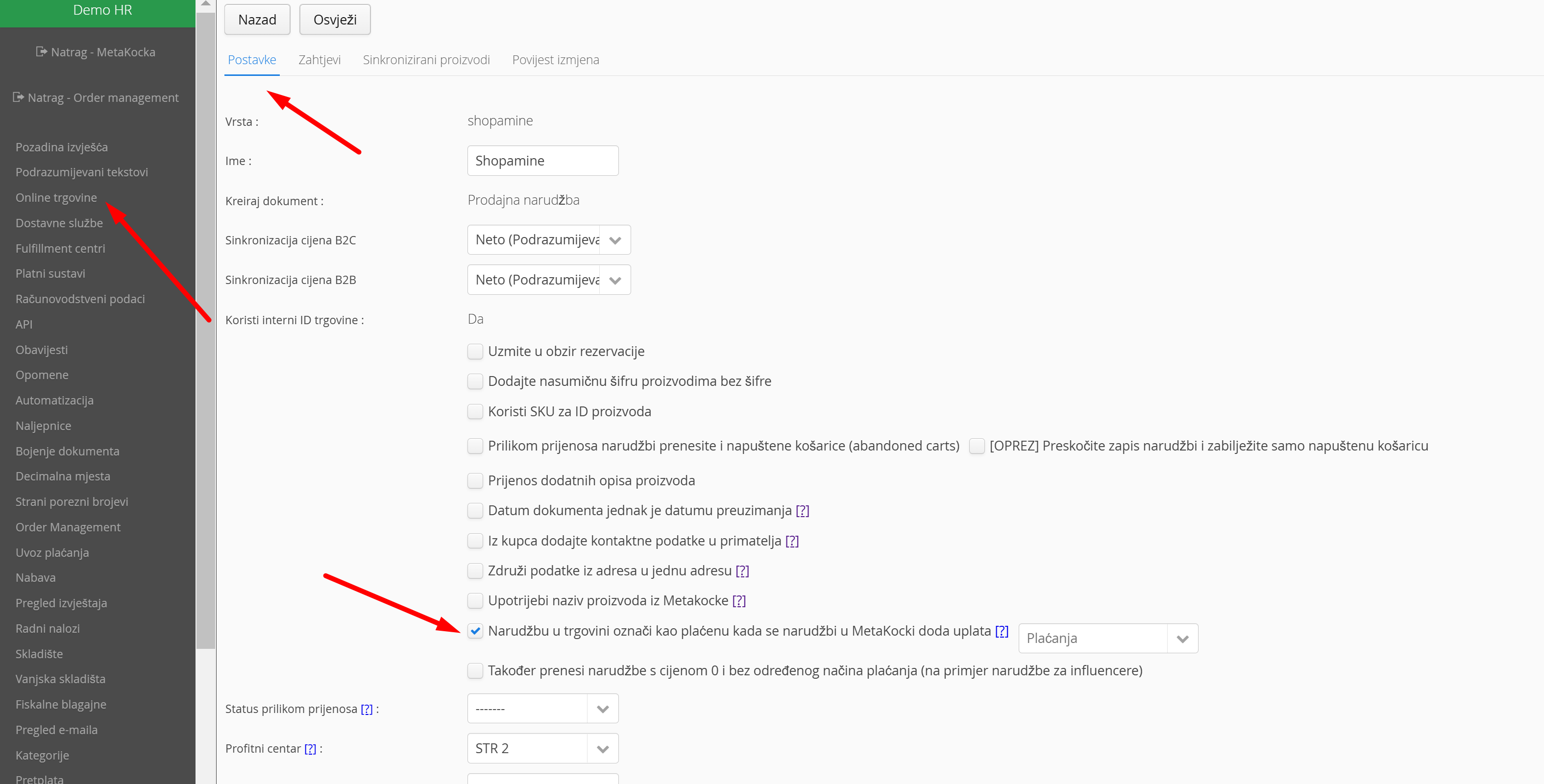
Task: Tick Koristi SKU za ID proizvoda
Action: click(475, 412)
